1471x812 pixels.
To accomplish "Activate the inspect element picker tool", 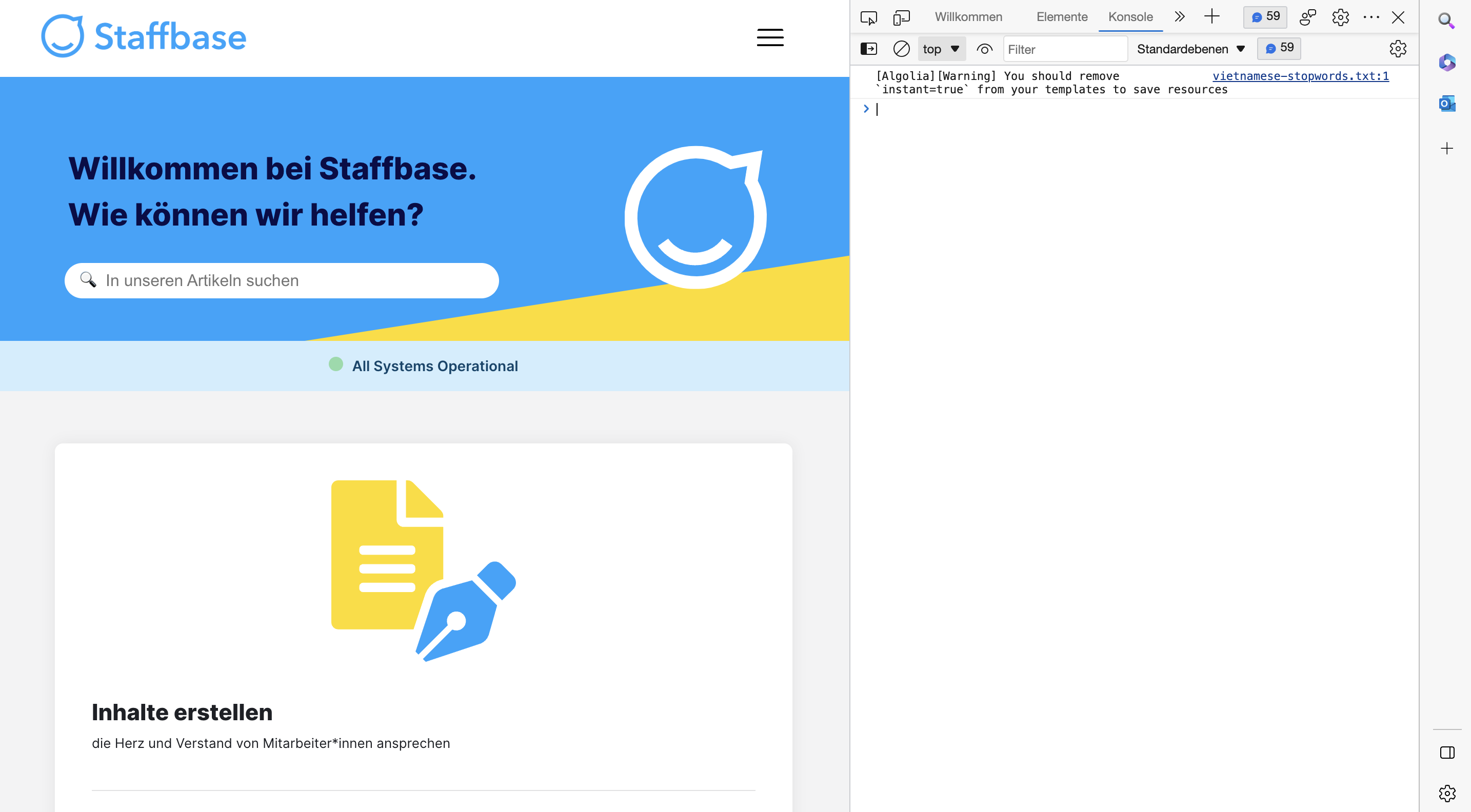I will [868, 18].
